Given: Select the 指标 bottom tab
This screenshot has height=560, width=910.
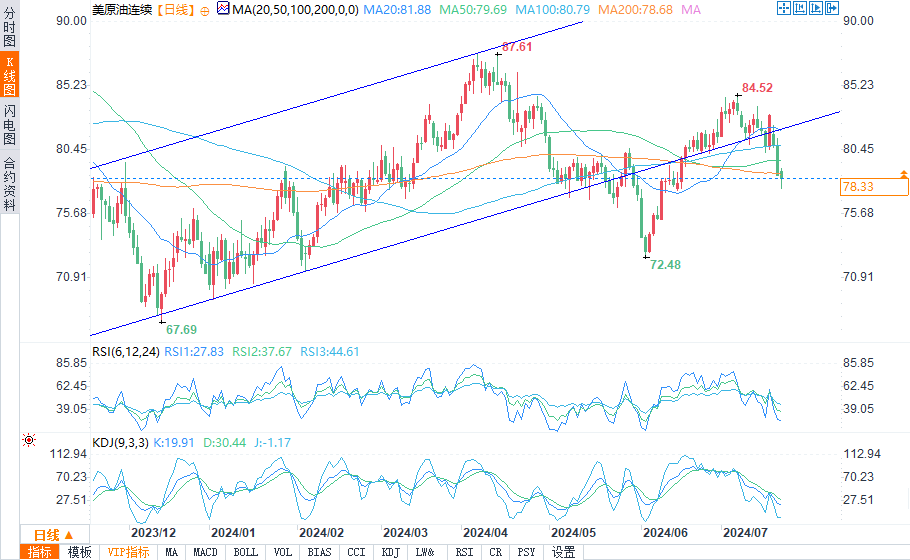Looking at the screenshot, I should click(x=39, y=552).
